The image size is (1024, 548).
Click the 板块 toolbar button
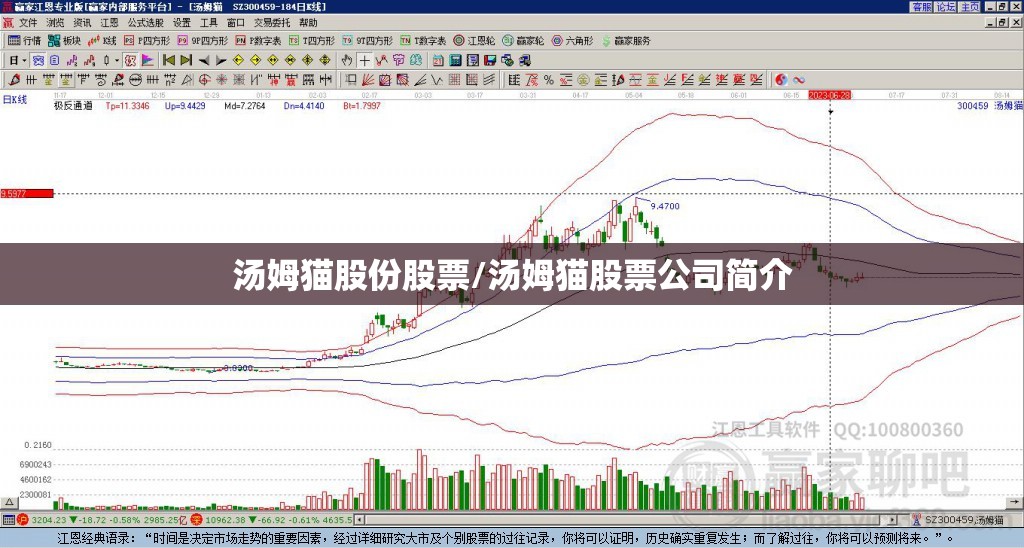pos(64,40)
